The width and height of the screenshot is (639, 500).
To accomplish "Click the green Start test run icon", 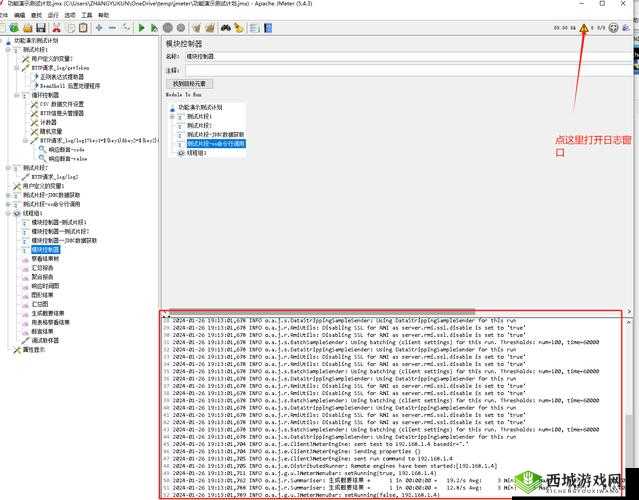I will tap(142, 28).
